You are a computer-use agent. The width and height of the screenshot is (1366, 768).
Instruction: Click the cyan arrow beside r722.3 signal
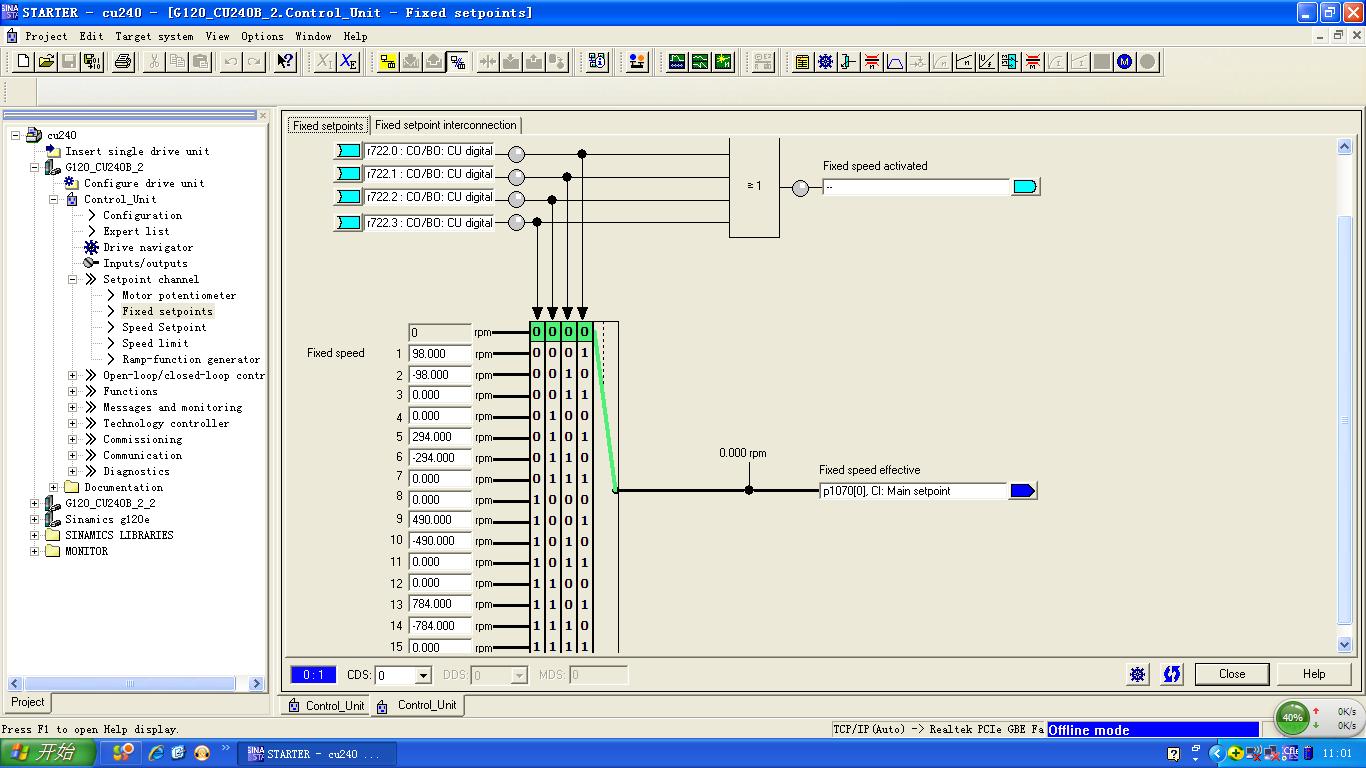point(348,222)
